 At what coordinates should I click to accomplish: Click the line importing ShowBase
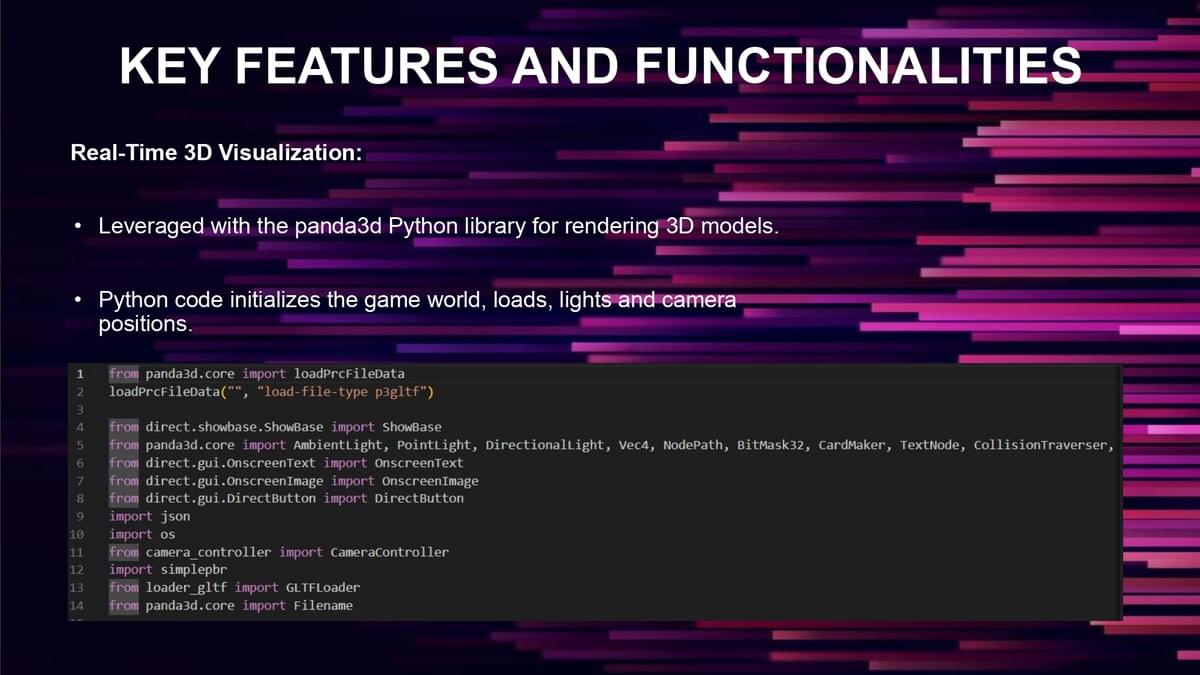[x=275, y=427]
